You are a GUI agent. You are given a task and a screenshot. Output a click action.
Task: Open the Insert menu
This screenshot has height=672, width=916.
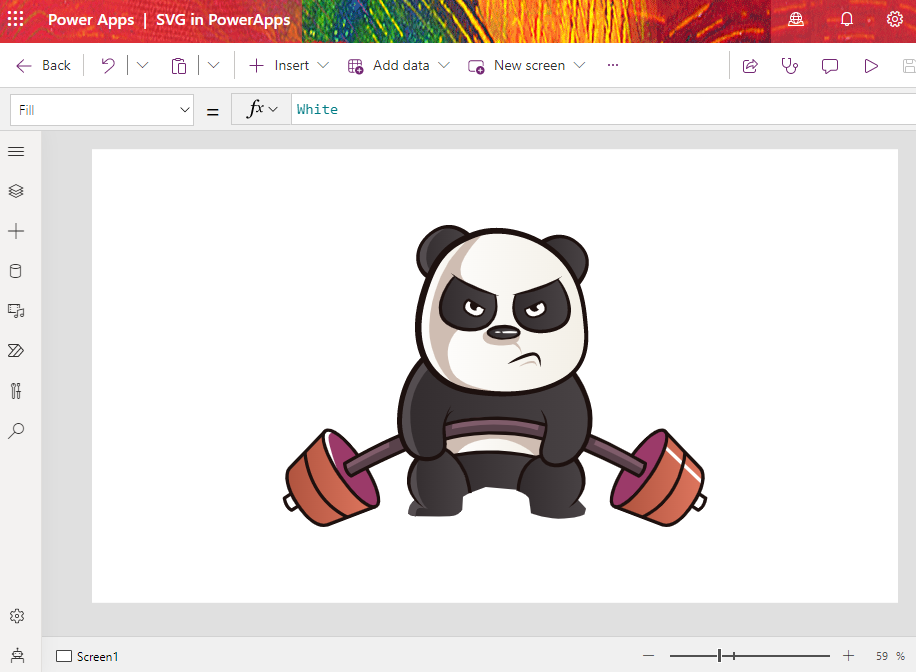click(x=280, y=65)
